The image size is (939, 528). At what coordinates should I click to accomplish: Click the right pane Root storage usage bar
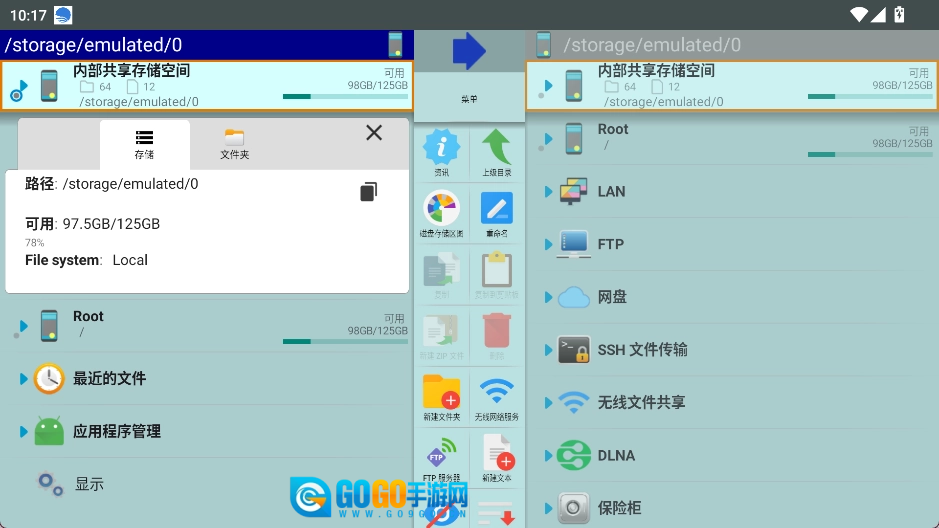870,154
